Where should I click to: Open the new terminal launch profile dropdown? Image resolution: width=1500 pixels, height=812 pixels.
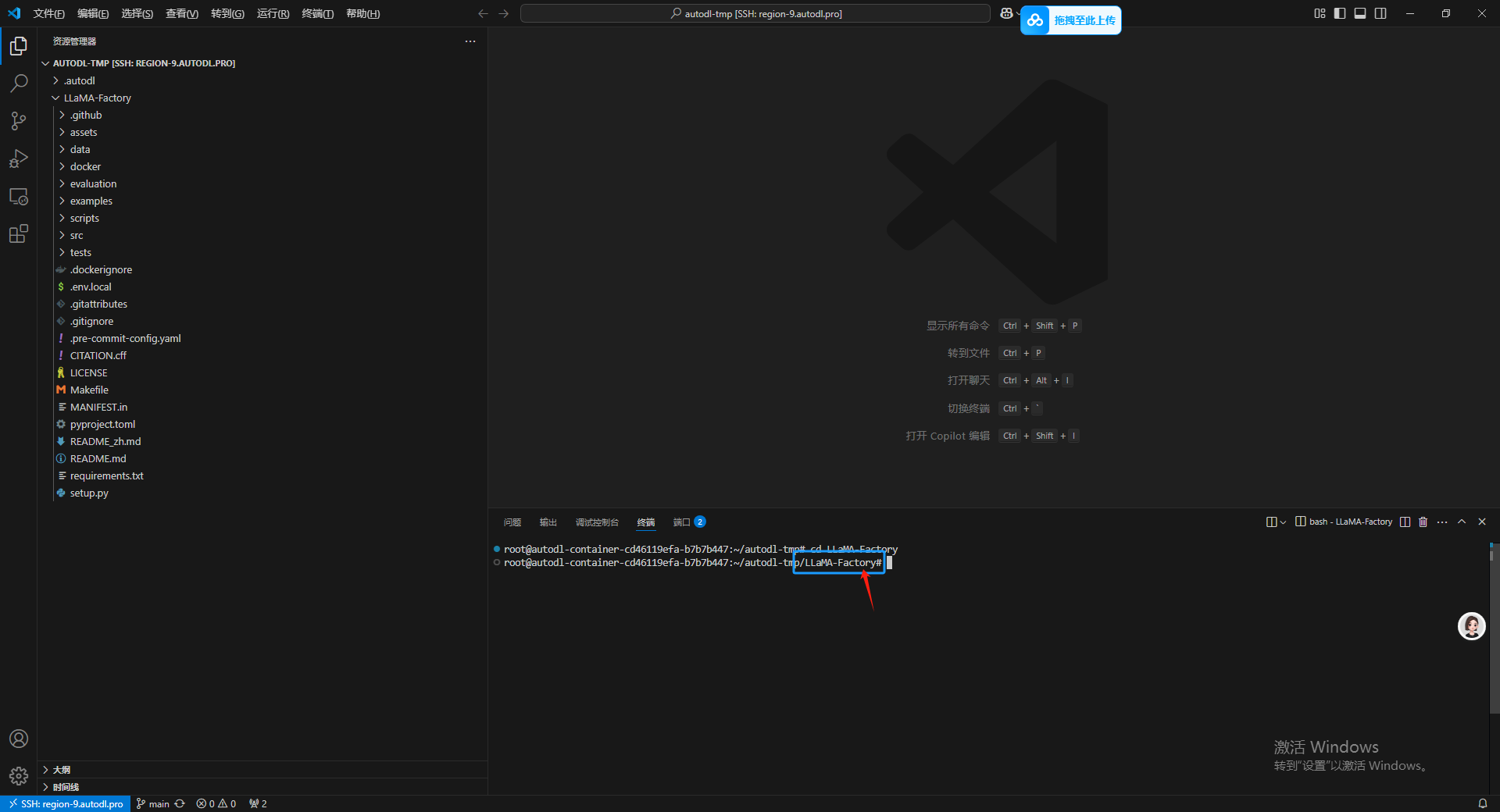(1283, 522)
